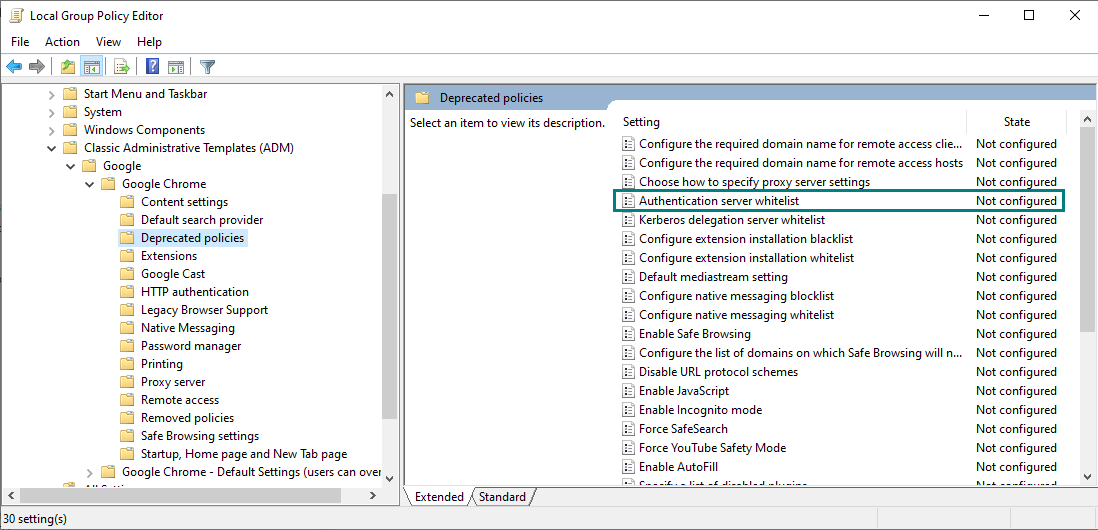Go up one level with folder icon
This screenshot has width=1098, height=530.
point(68,67)
